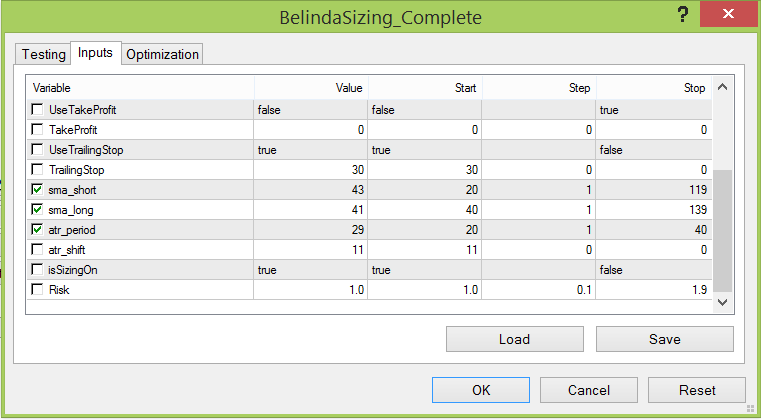761x420 pixels.
Task: Check the TrailingStop checkbox
Action: point(37,169)
